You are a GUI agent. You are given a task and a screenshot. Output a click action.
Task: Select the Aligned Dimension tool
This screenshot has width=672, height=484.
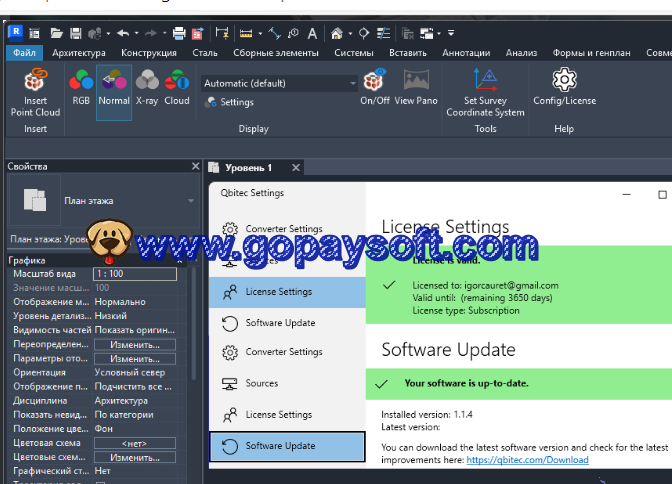tap(274, 33)
